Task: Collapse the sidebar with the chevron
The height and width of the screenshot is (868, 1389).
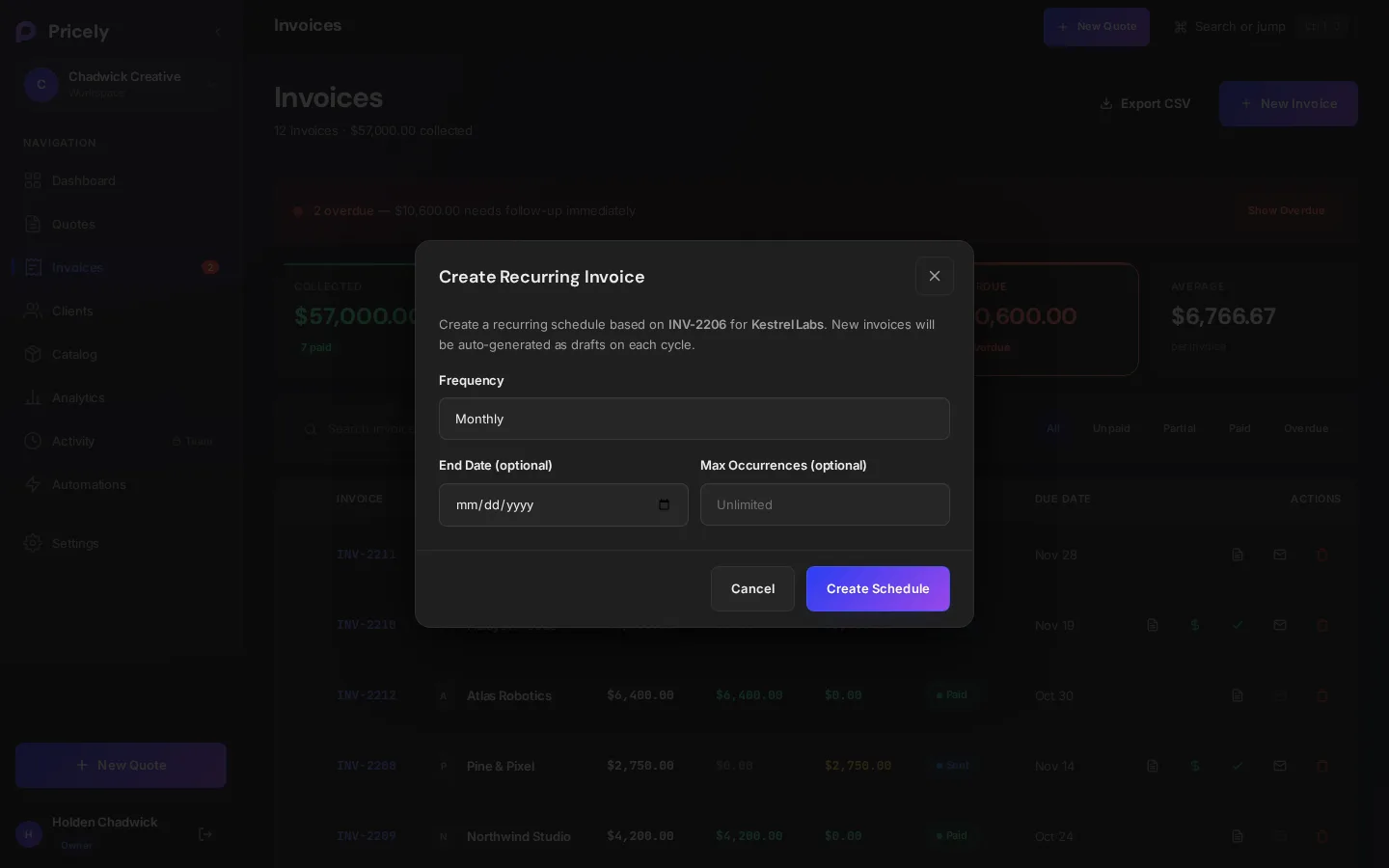Action: coord(218,32)
